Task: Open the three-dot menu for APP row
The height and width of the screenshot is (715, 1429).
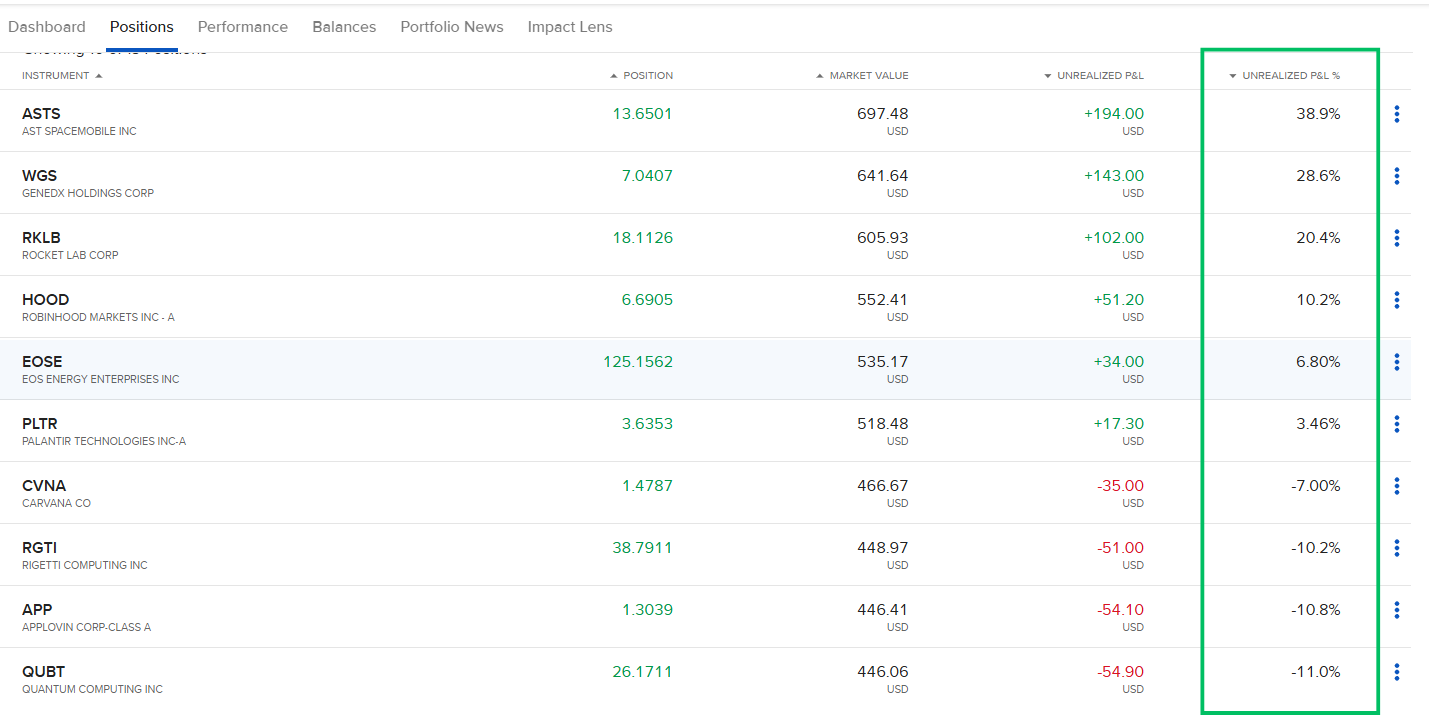Action: coord(1396,610)
